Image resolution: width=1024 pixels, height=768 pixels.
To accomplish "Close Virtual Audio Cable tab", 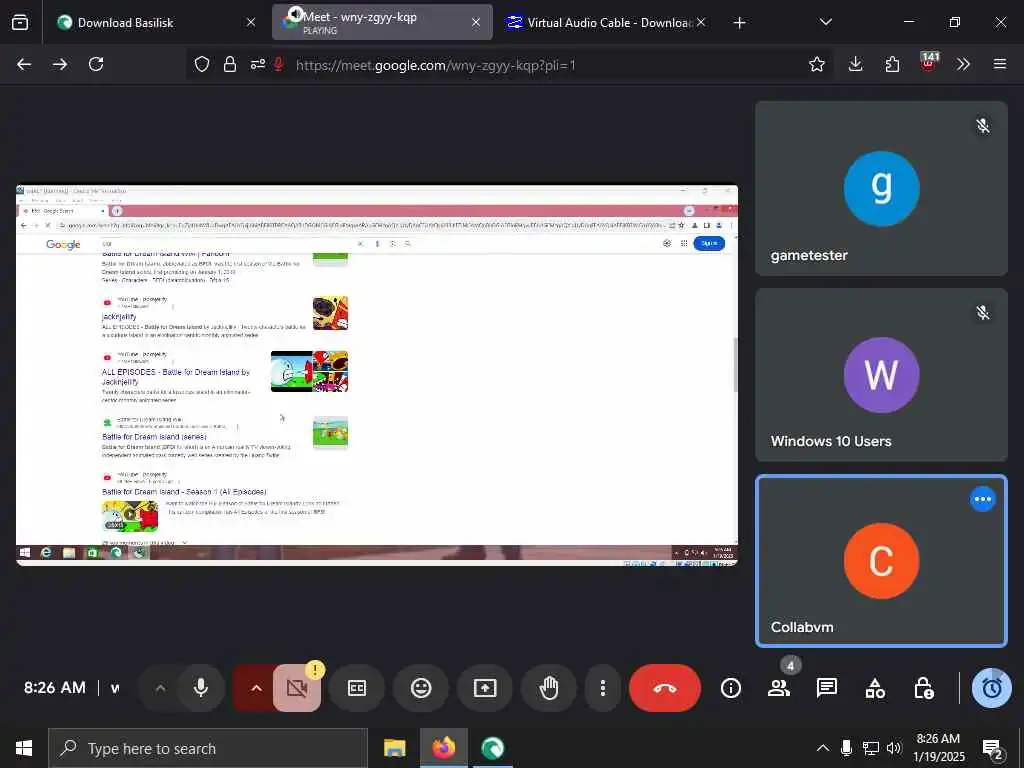I will [x=701, y=22].
